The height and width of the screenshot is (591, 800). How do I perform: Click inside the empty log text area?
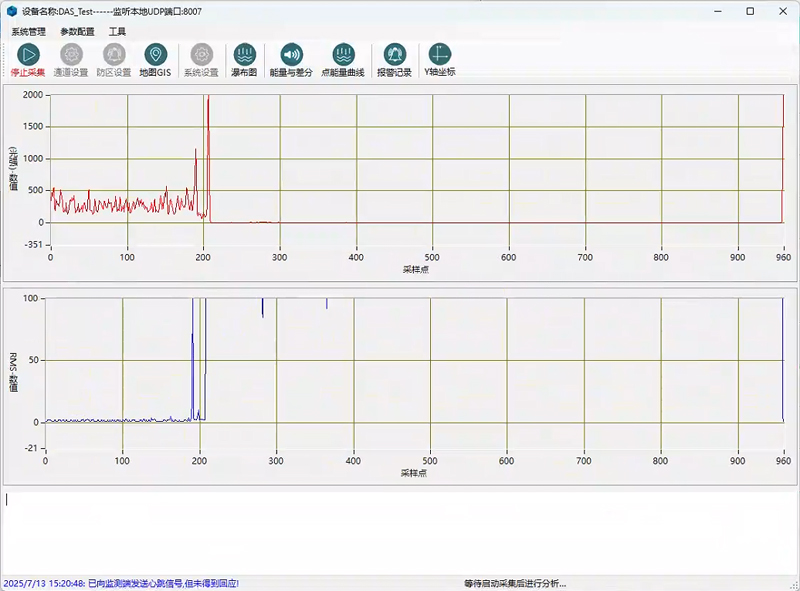coord(400,530)
